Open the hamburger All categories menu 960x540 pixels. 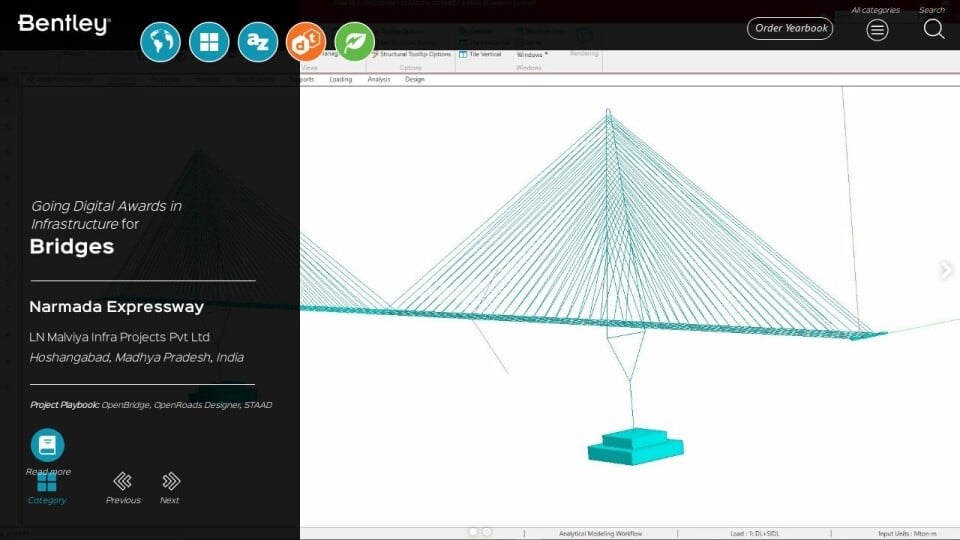click(x=877, y=29)
